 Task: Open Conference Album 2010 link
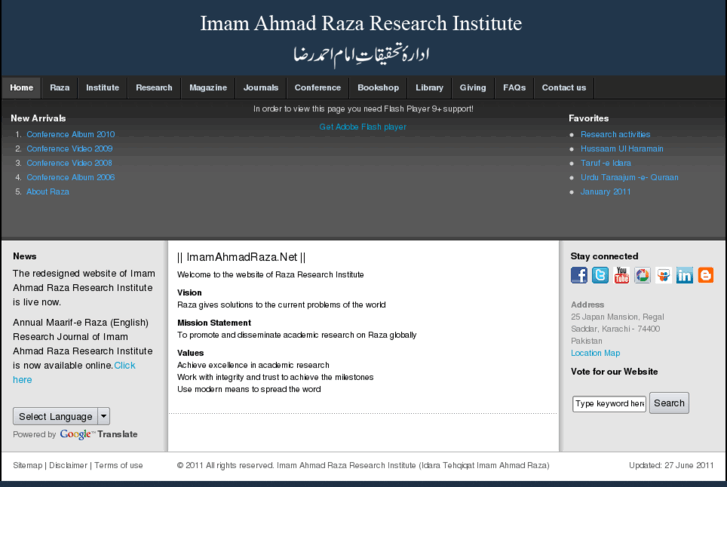(70, 134)
